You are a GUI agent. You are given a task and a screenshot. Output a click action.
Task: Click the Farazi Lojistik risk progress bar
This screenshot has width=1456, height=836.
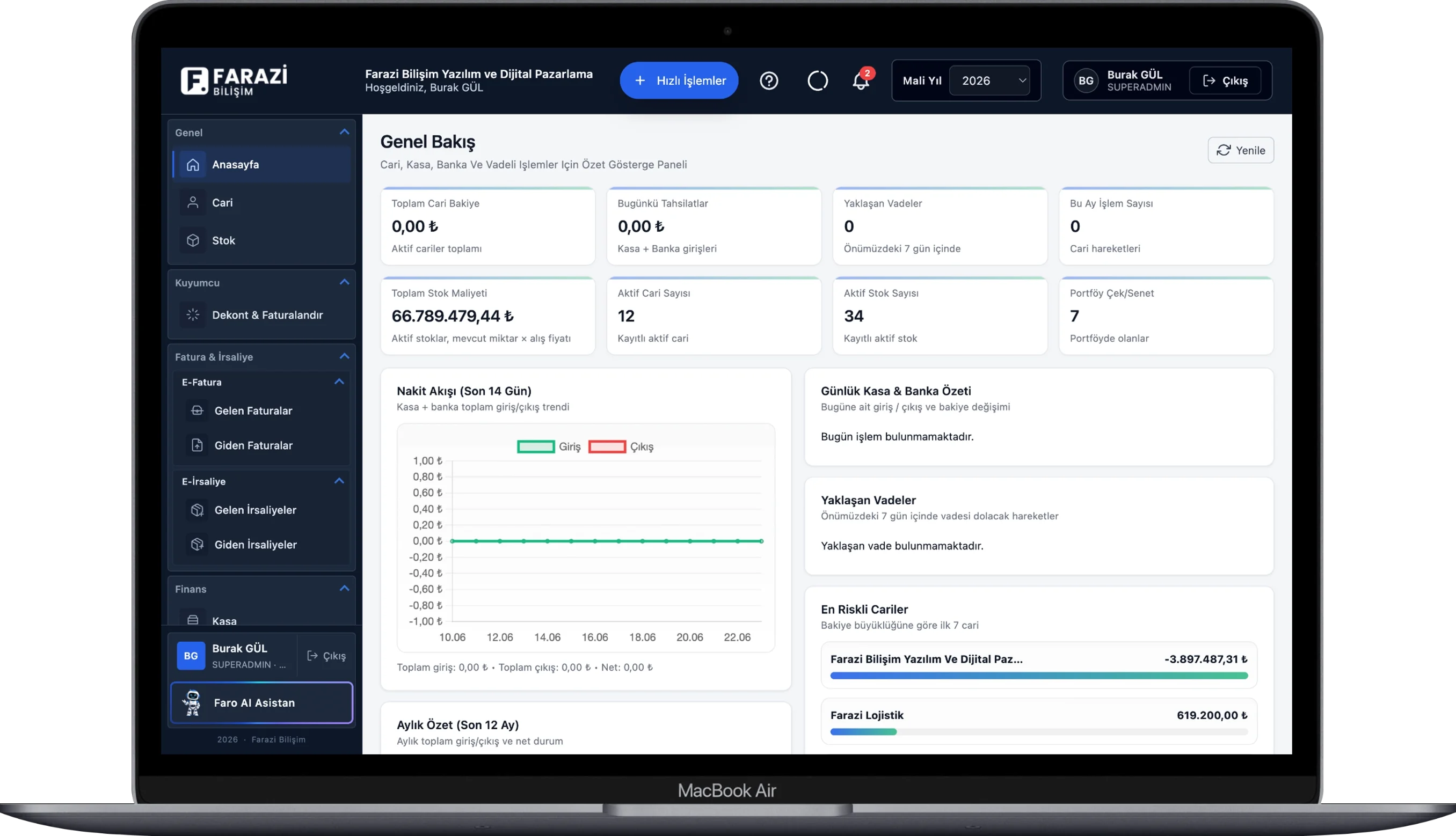click(x=1039, y=732)
